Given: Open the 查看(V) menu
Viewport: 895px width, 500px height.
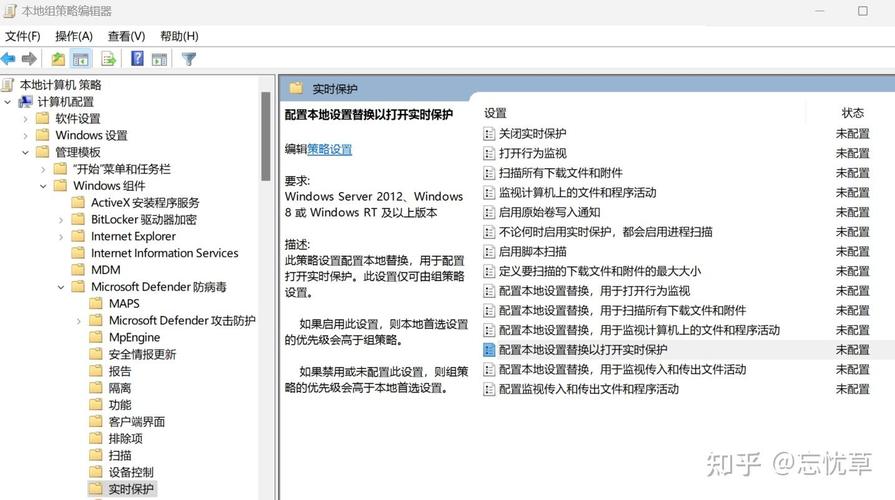Looking at the screenshot, I should [x=126, y=36].
